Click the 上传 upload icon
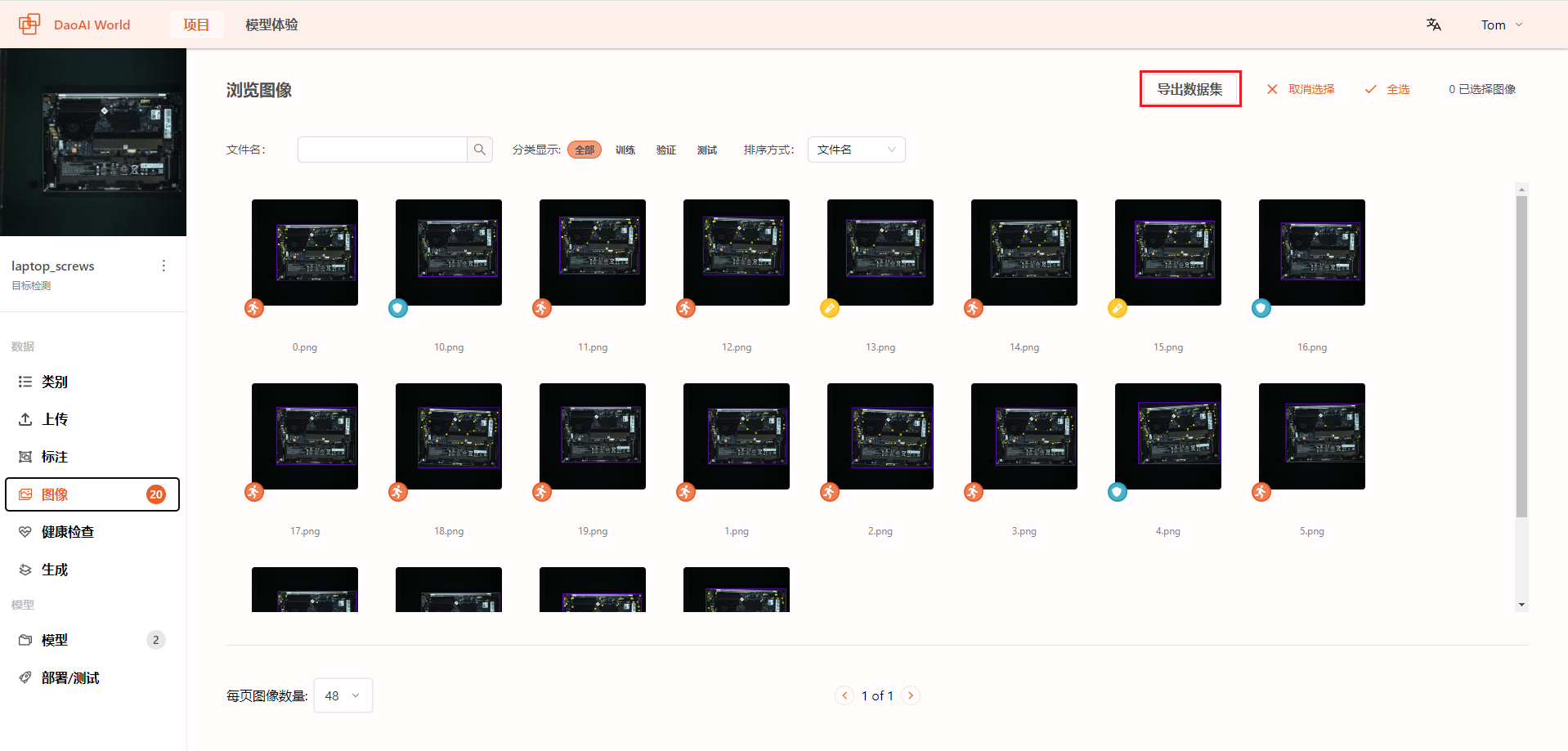 pyautogui.click(x=25, y=419)
